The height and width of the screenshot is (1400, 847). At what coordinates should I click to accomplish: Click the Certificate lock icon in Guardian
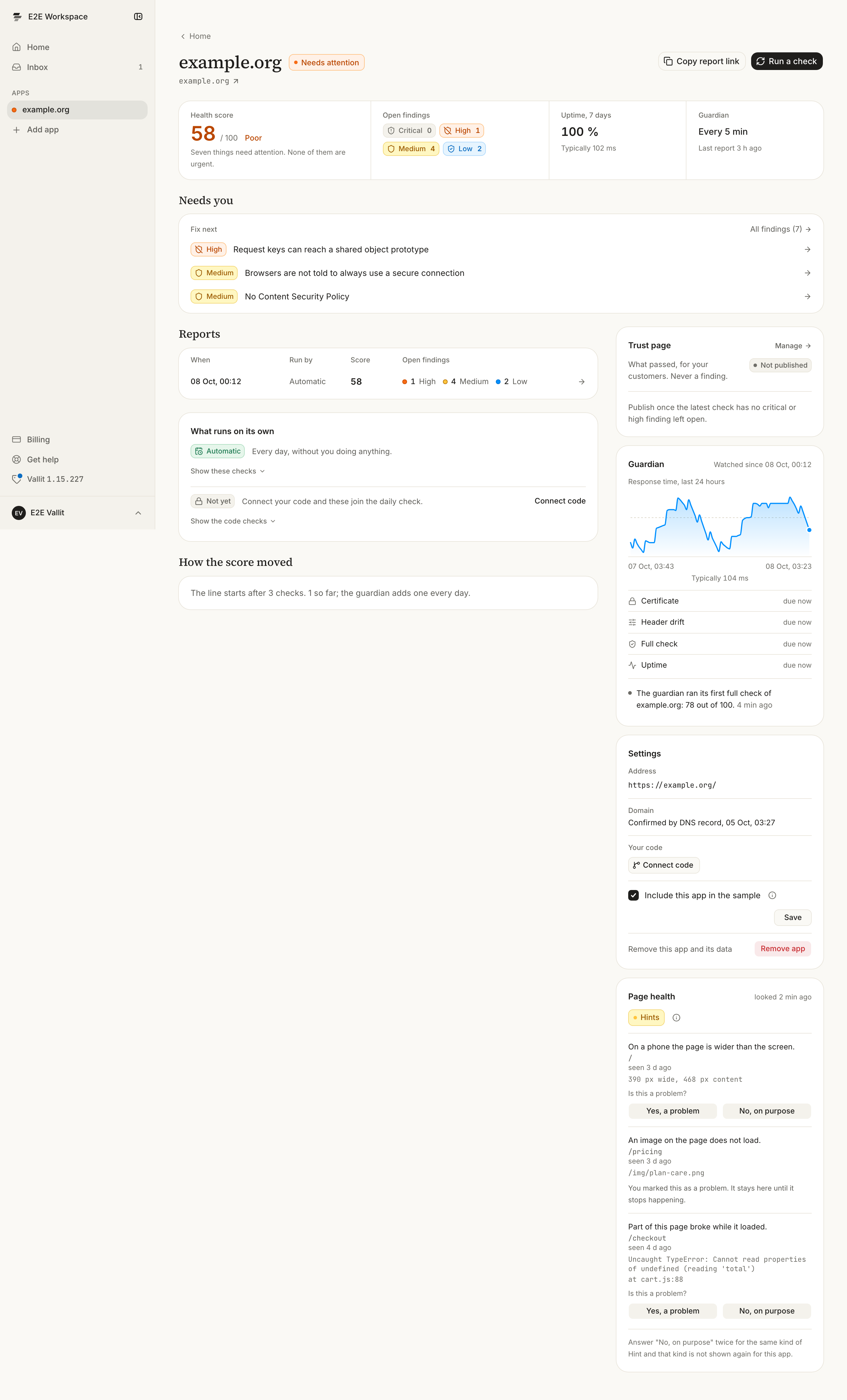click(632, 601)
